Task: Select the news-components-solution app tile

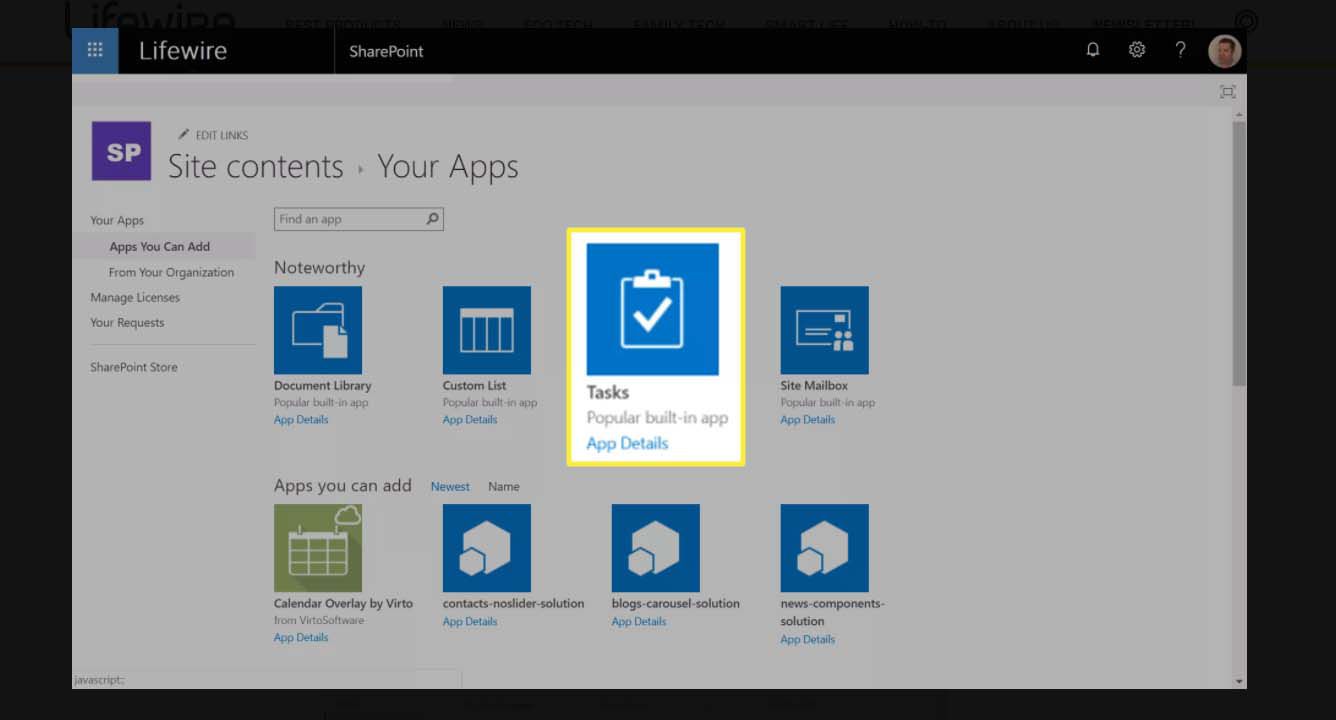Action: (825, 548)
